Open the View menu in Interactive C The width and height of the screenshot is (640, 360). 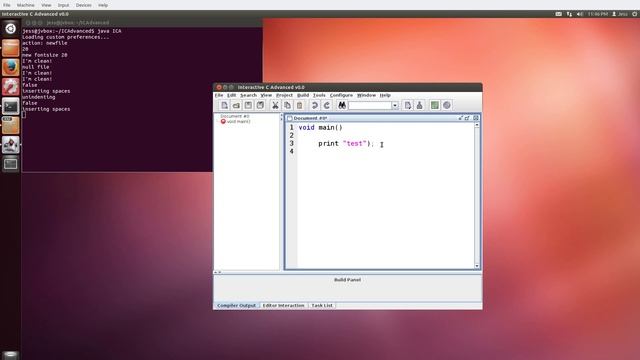point(266,95)
